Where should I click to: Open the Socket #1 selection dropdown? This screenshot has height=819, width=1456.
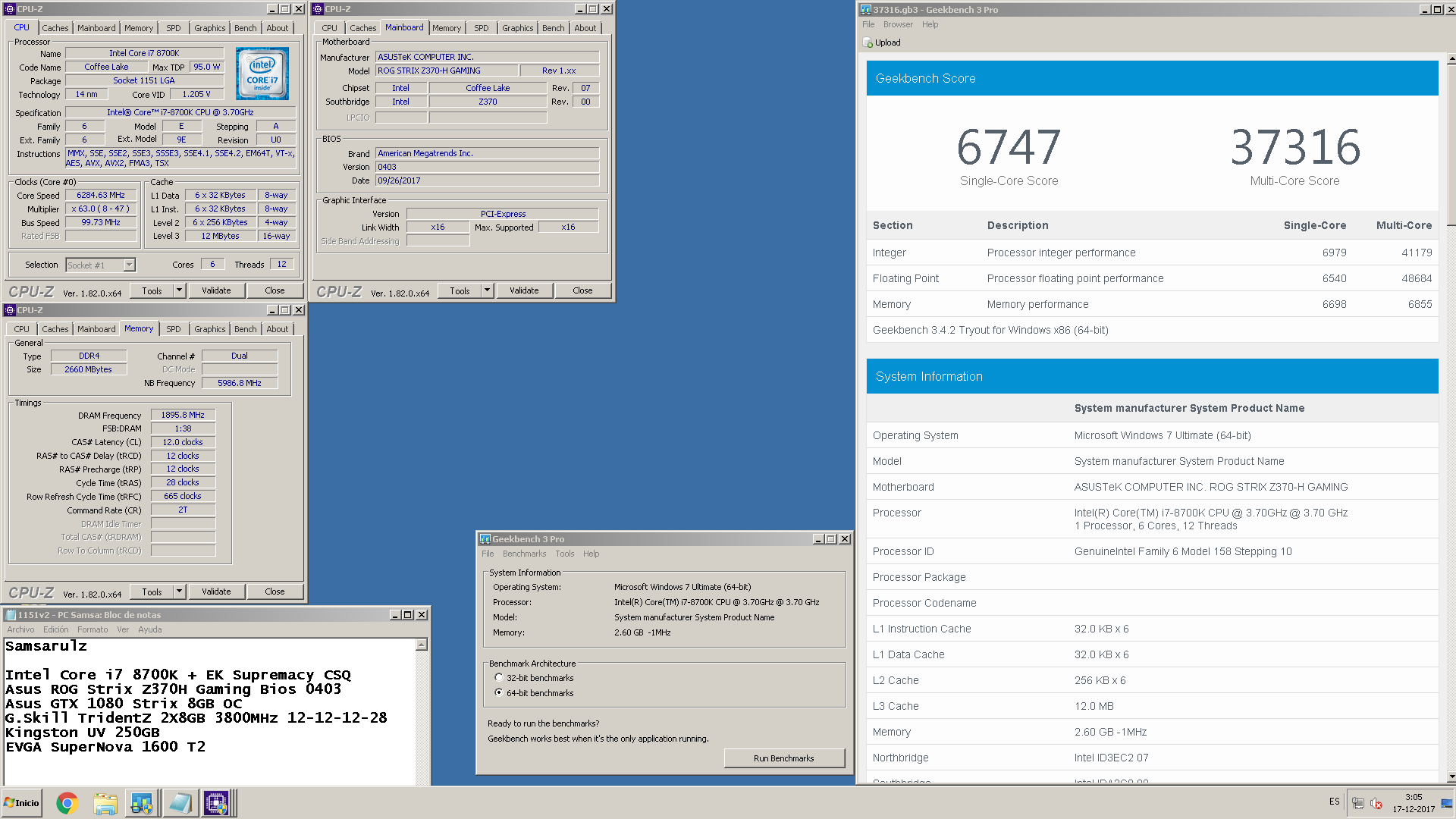click(129, 265)
